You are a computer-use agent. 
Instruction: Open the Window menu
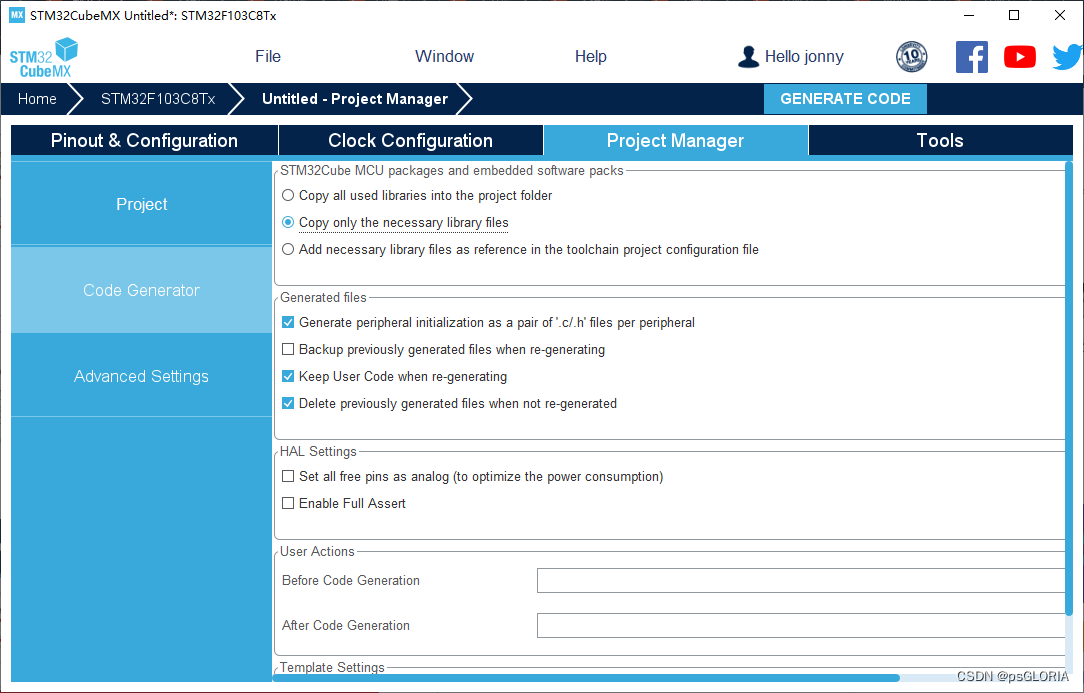tap(445, 57)
